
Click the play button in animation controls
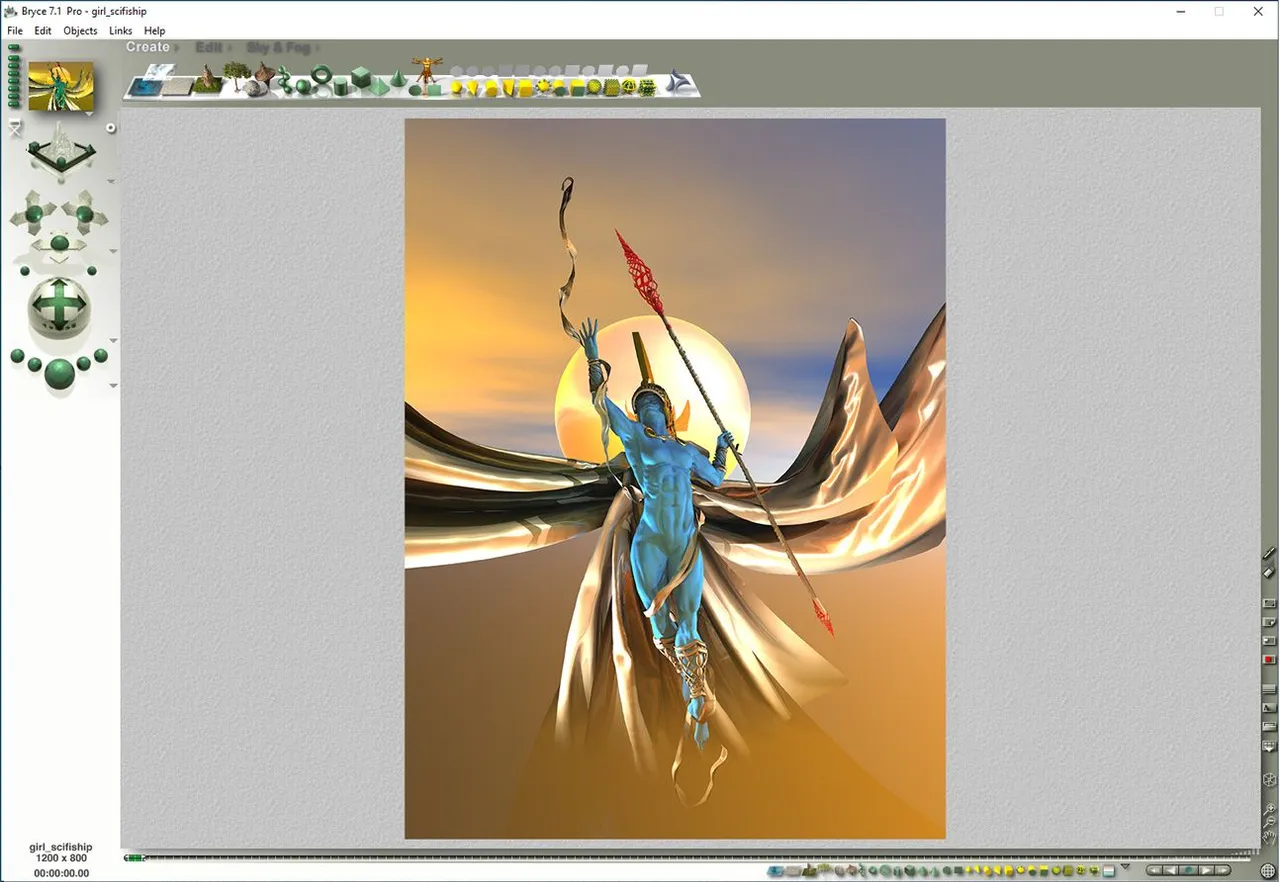pyautogui.click(x=1207, y=871)
